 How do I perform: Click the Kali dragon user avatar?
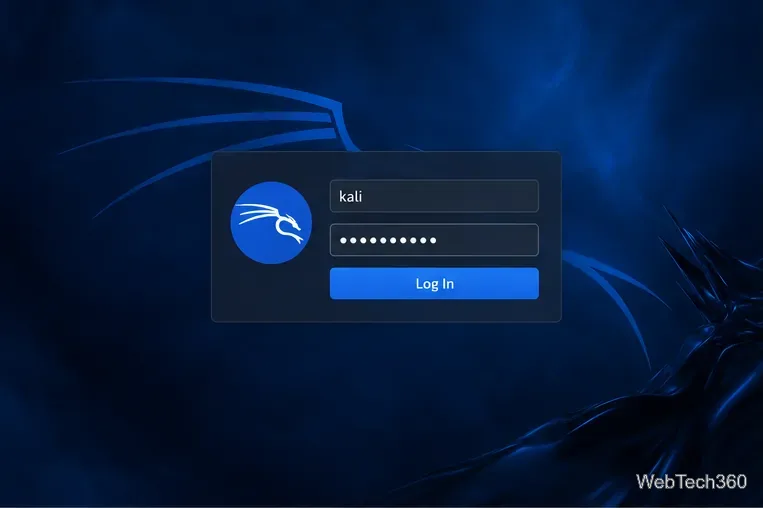(x=271, y=223)
